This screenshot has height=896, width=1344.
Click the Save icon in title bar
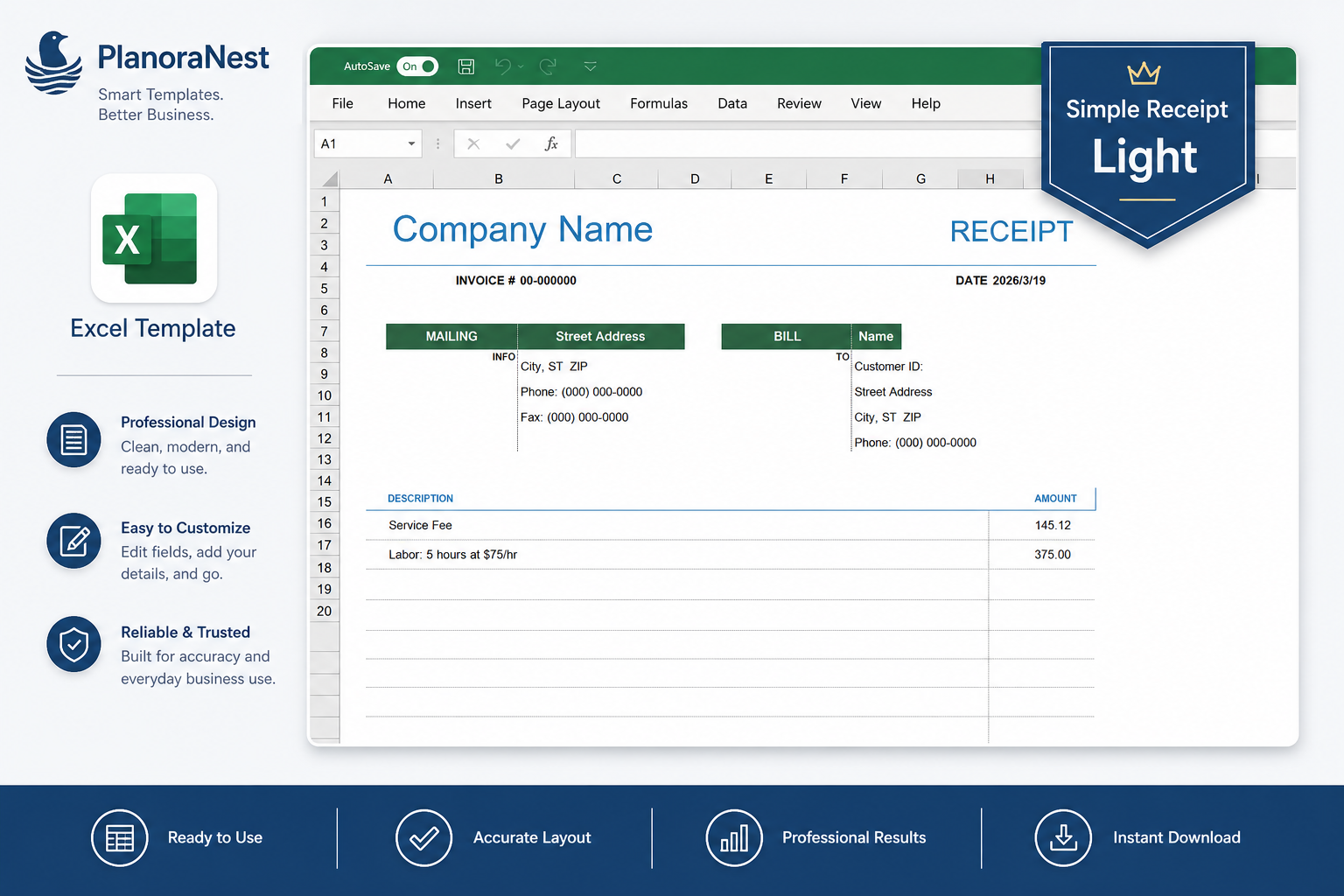466,66
